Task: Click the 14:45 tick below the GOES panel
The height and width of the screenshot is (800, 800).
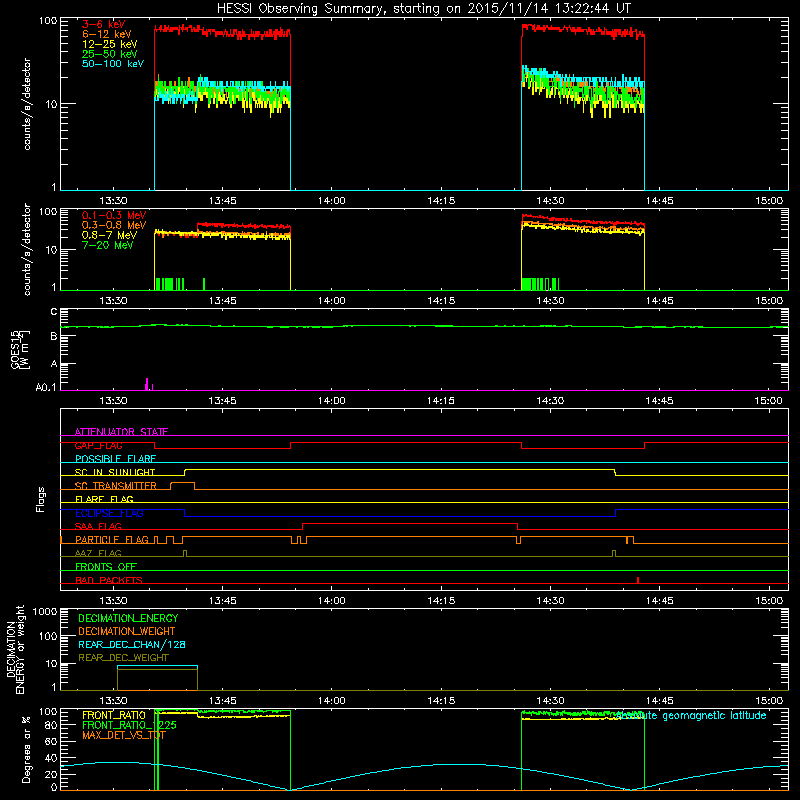Action: point(660,401)
